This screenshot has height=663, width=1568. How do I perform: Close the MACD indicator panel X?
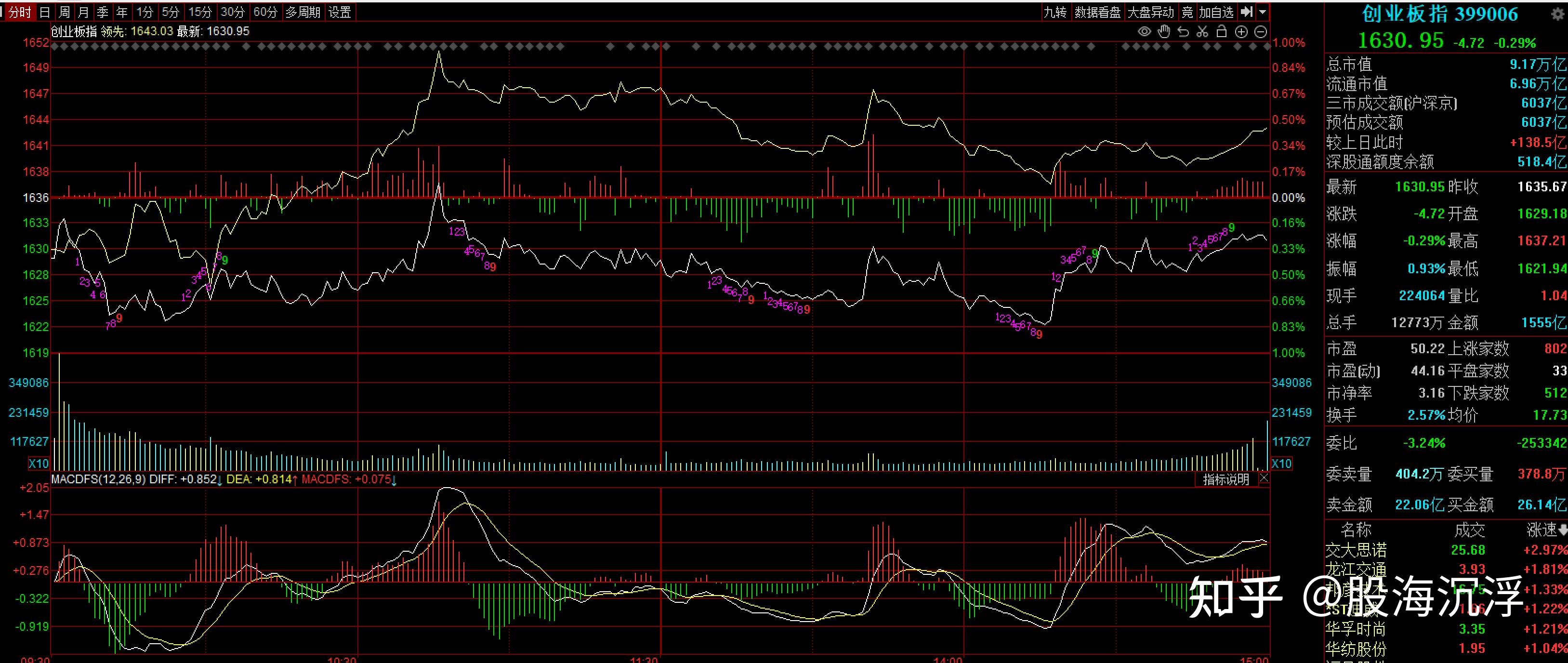coord(1264,479)
